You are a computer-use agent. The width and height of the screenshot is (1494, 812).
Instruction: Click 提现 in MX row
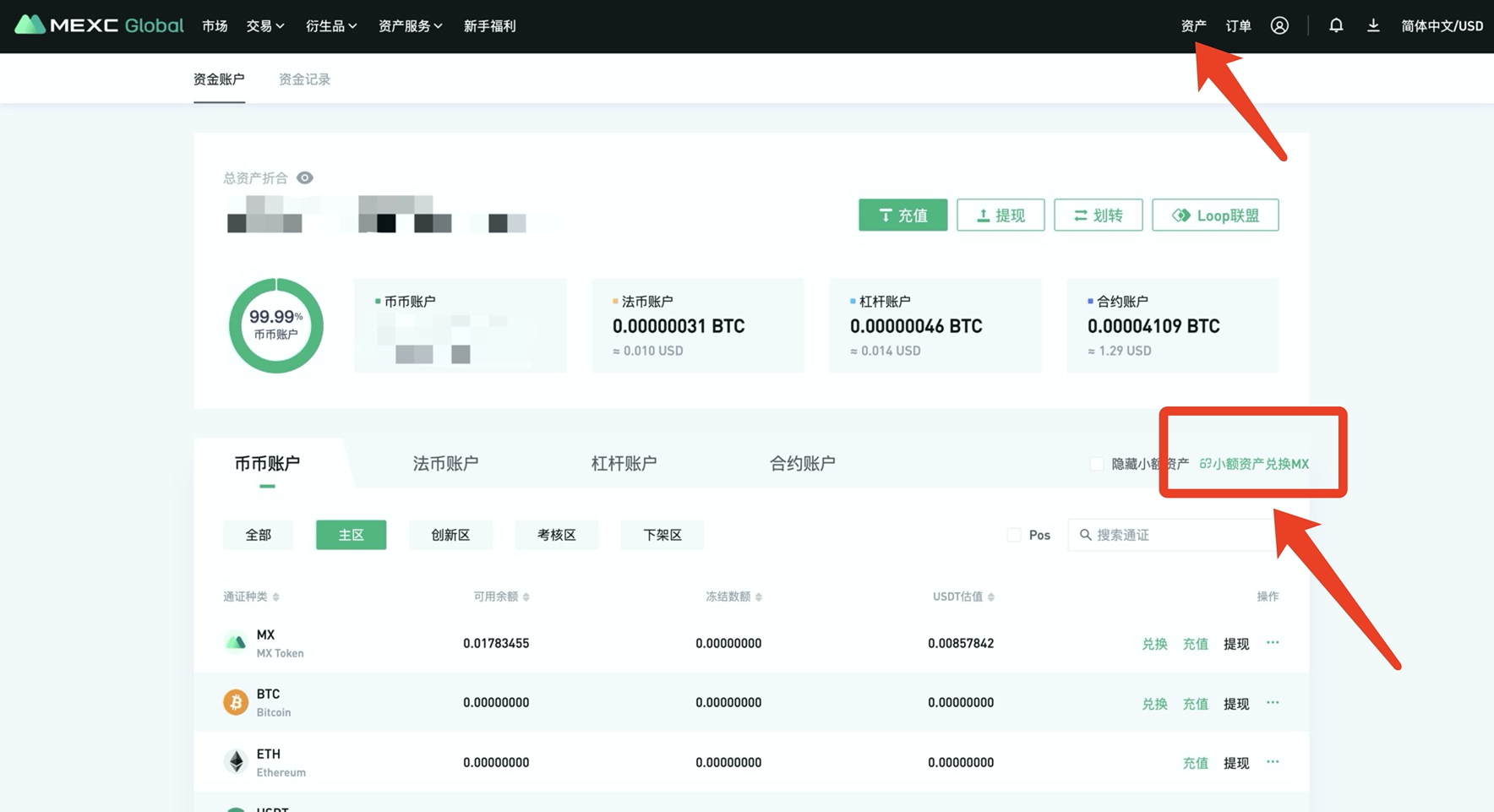(x=1236, y=644)
